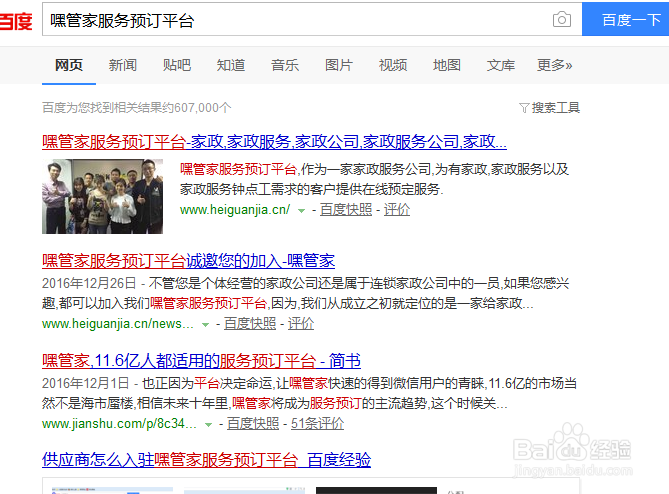Visit the www.heiguanjia.cn/ URL link
The image size is (669, 494).
coord(235,209)
